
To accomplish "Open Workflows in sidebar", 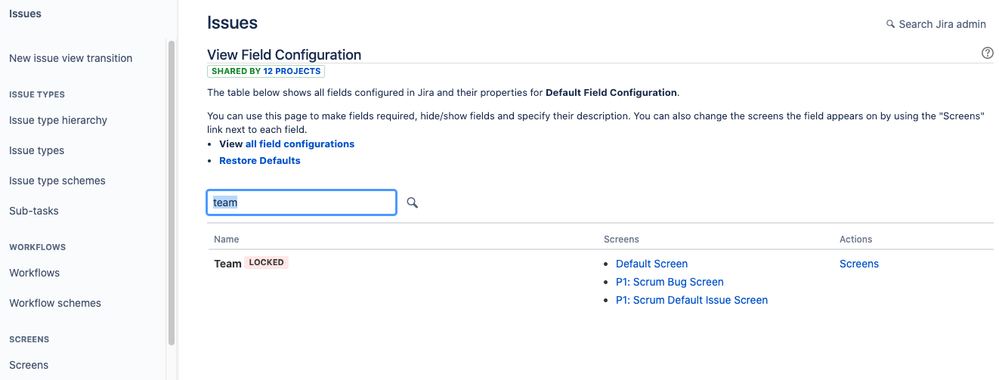I will (x=34, y=272).
